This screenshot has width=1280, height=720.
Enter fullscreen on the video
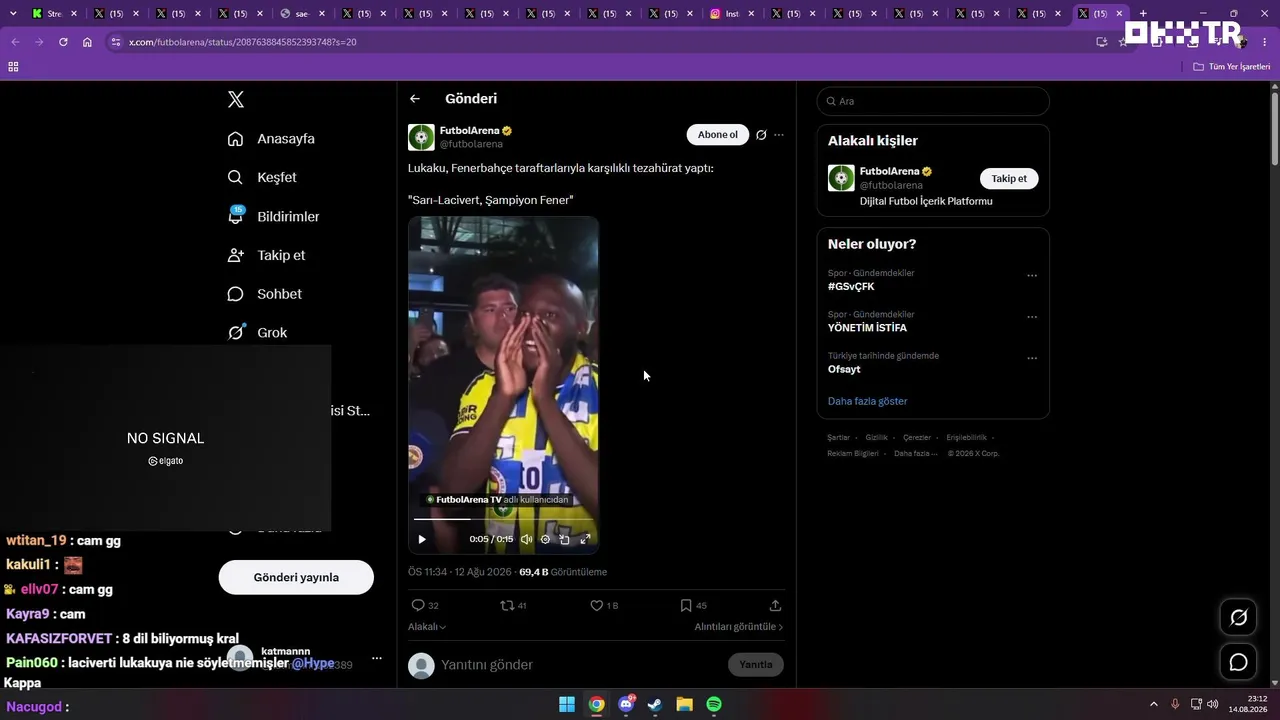(585, 539)
